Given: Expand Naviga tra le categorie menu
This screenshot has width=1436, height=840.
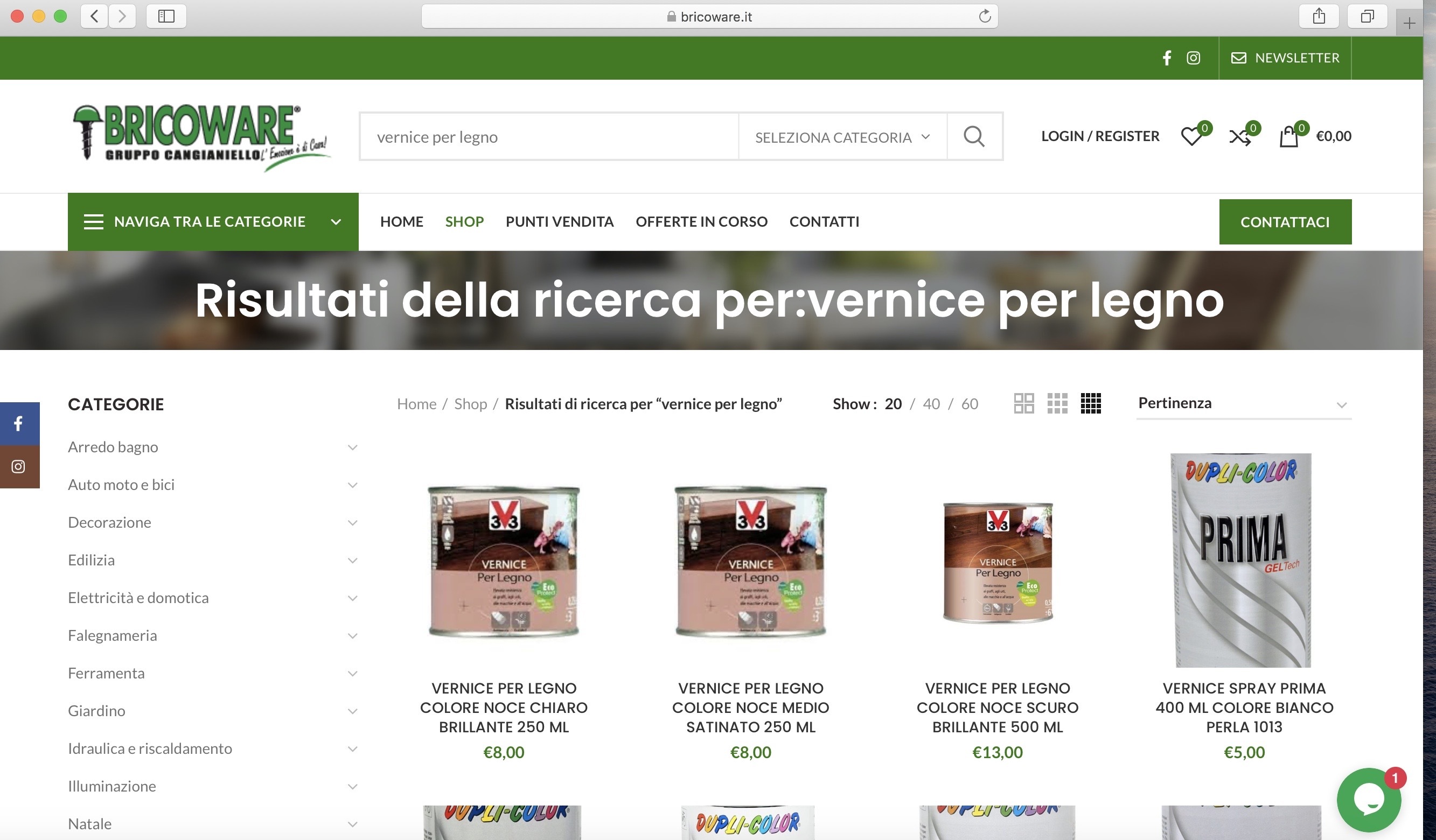Looking at the screenshot, I should tap(213, 221).
